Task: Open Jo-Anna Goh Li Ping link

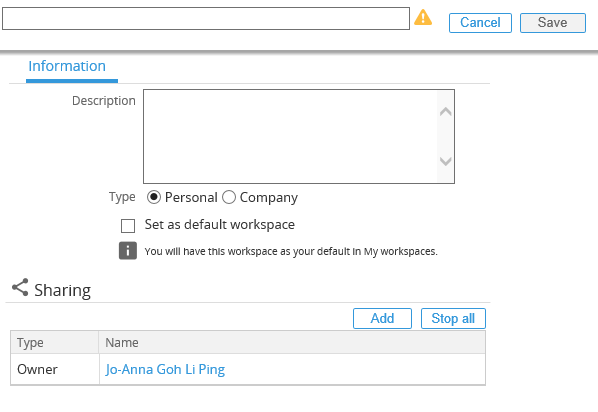Action: coord(165,369)
